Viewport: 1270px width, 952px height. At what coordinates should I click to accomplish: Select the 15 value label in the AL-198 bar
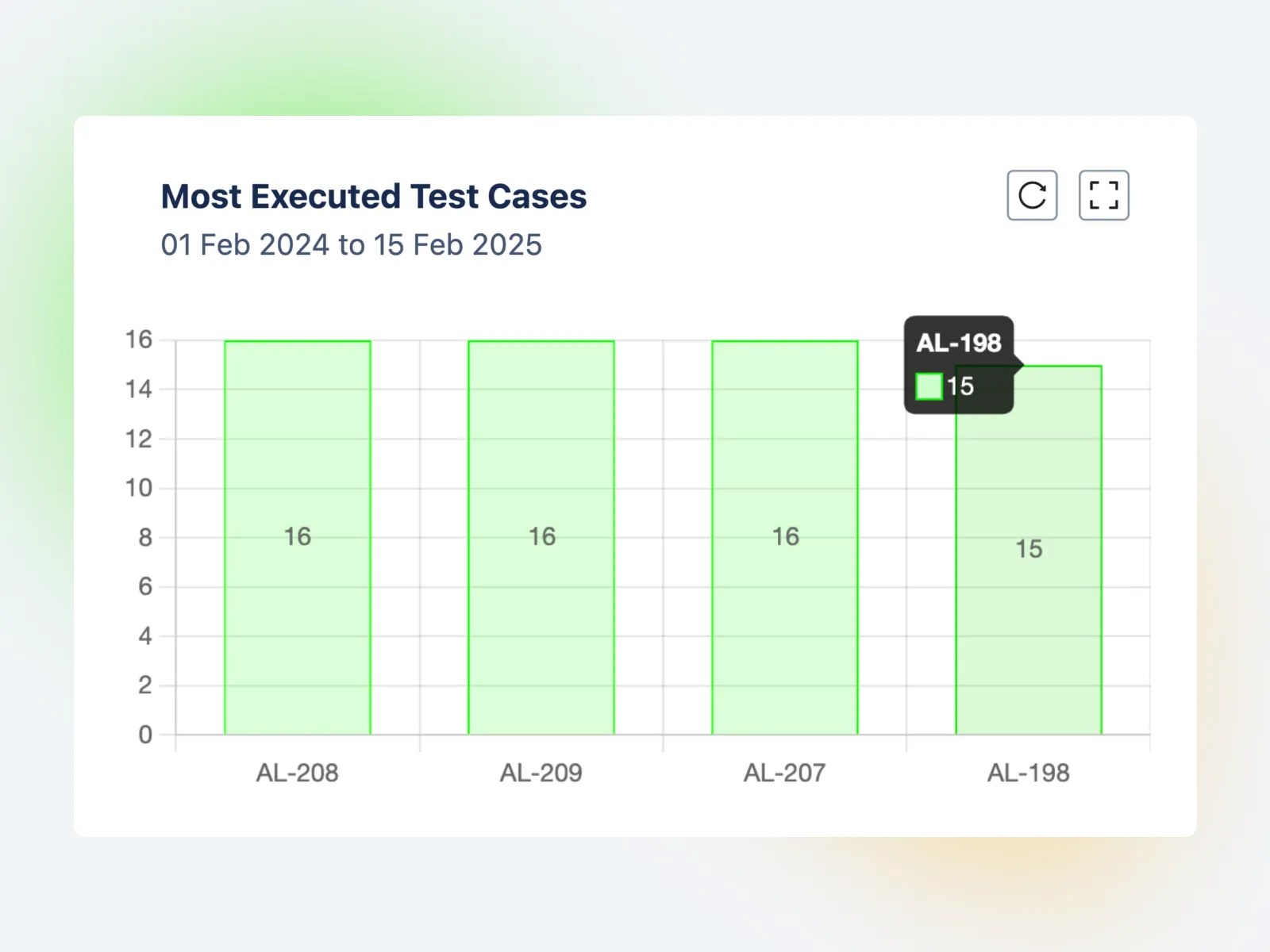[1028, 547]
